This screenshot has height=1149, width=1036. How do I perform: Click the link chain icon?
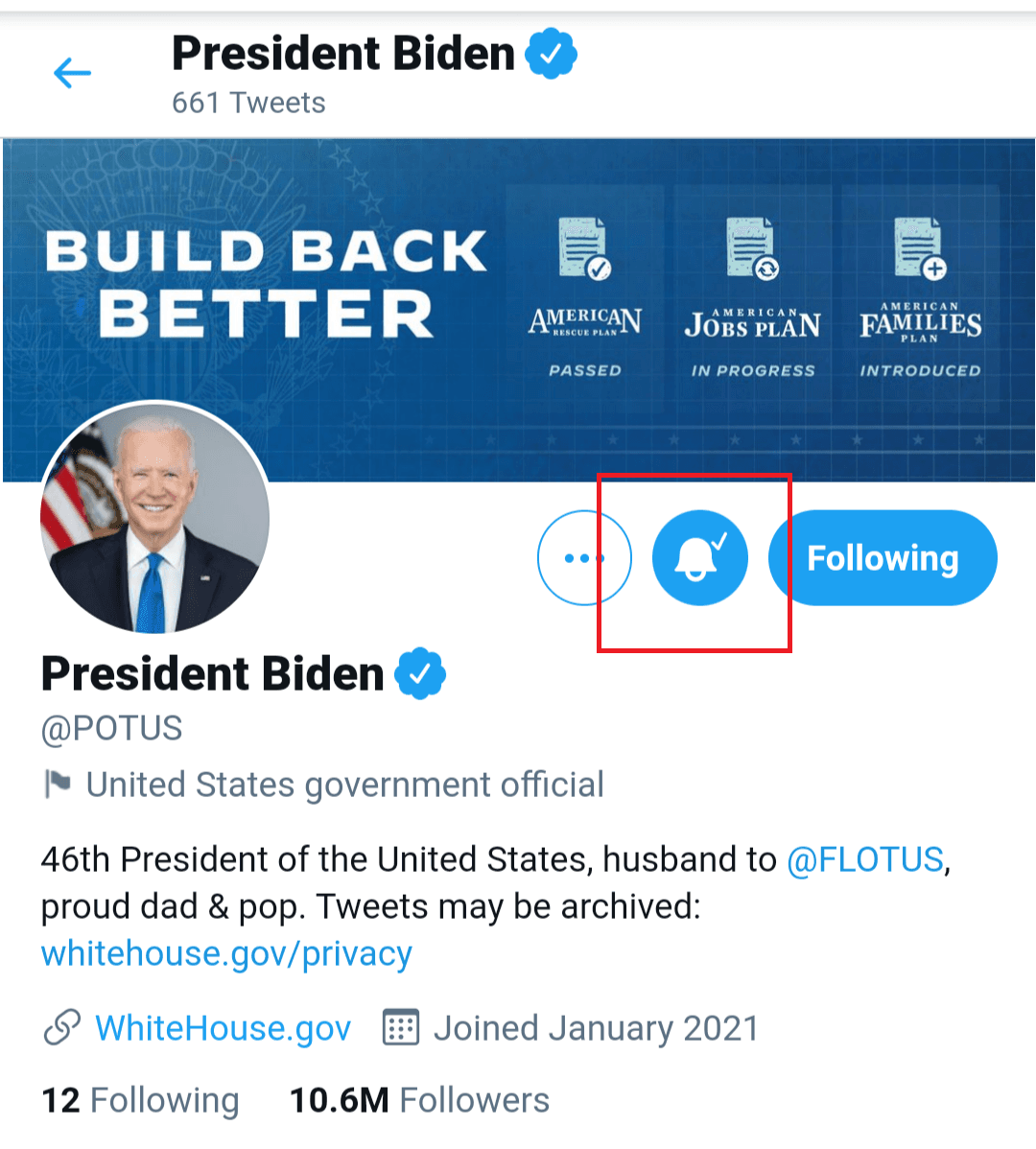pos(62,1028)
